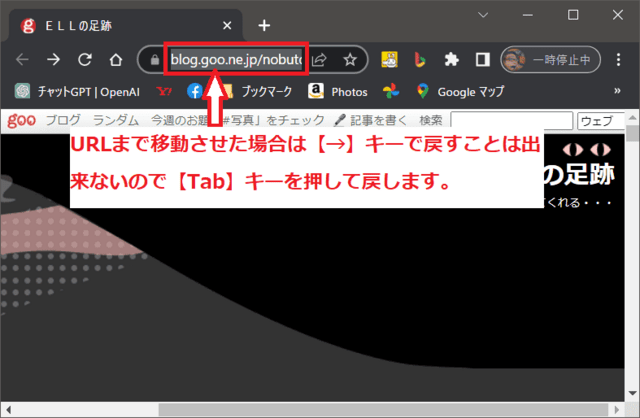Bookmark this page with the star icon
The height and width of the screenshot is (418, 640).
tap(350, 59)
